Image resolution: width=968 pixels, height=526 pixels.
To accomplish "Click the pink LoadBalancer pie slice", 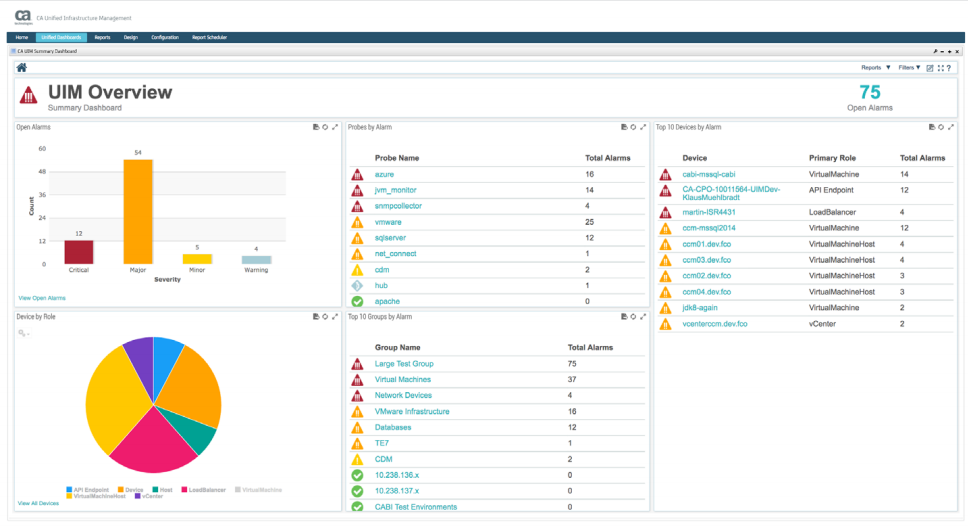I will click(154, 443).
